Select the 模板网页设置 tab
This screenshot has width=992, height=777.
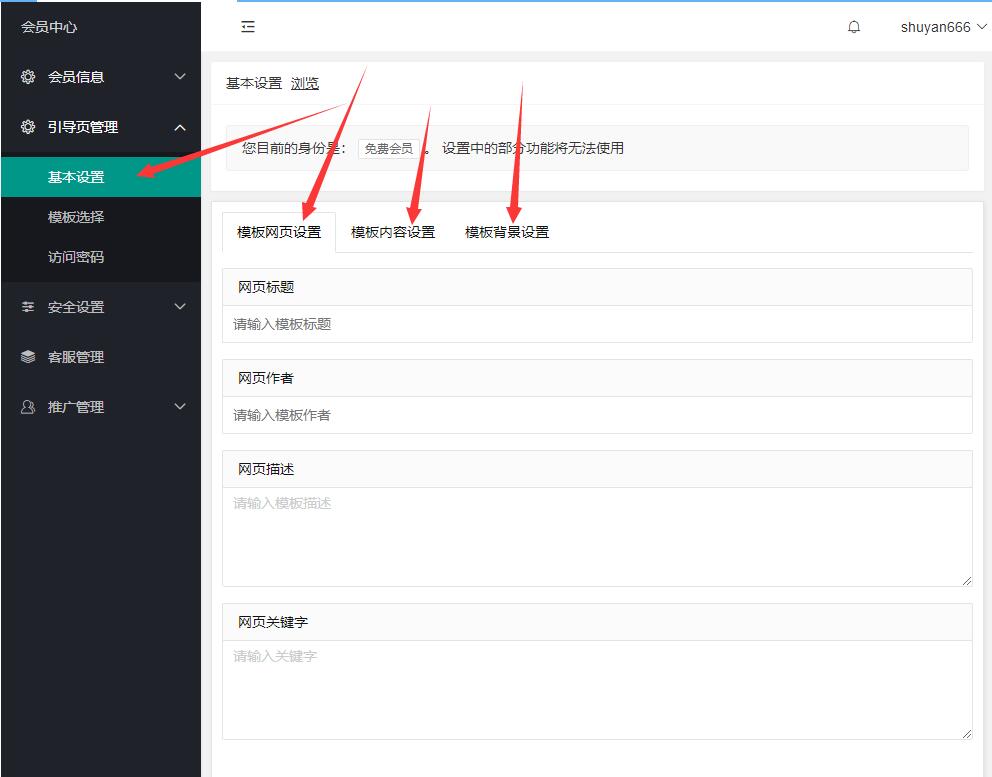(279, 232)
